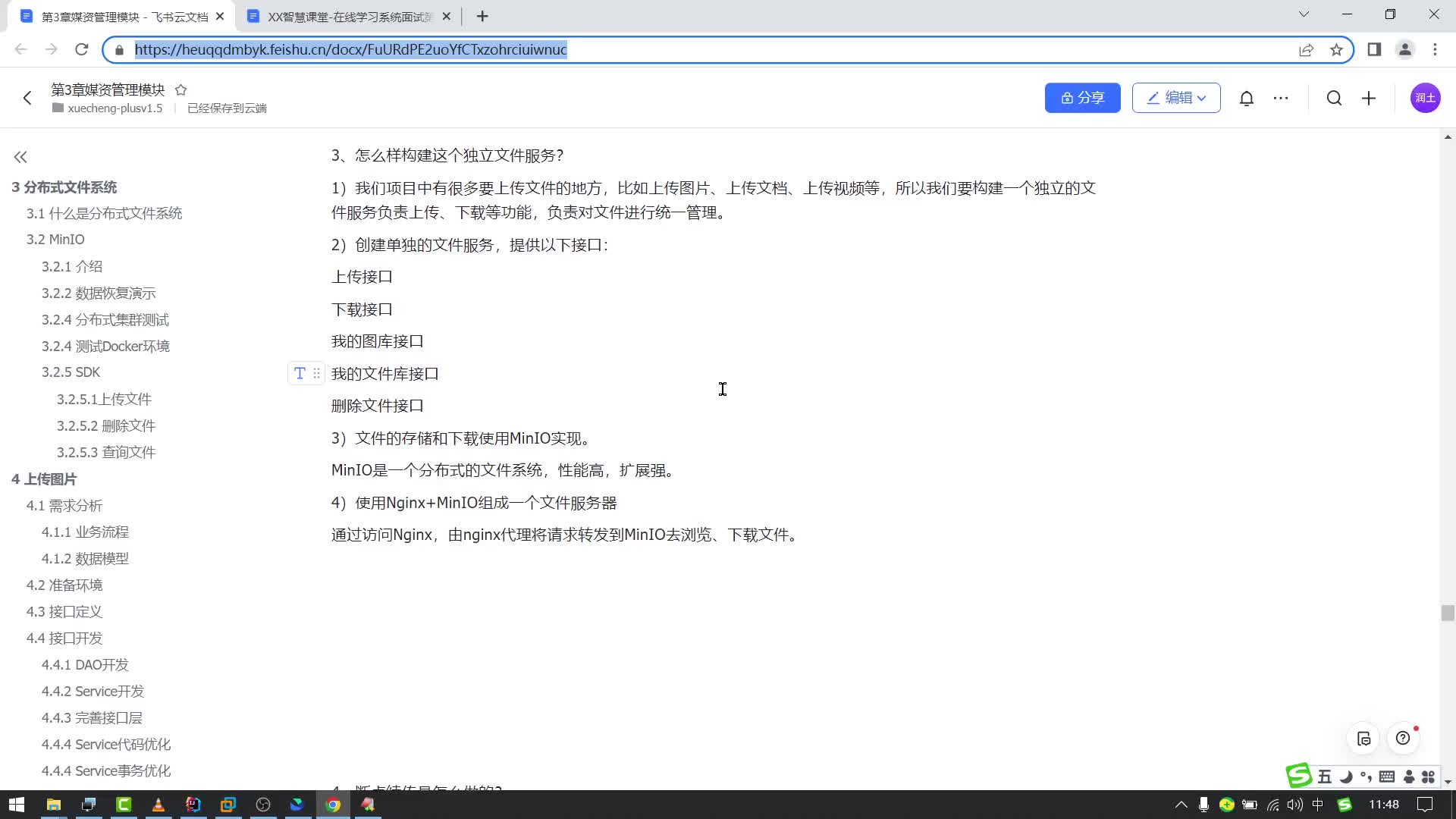Viewport: 1456px width, 819px height.
Task: Jump to 3.1 什么是分布式文件系统
Action: coord(104,213)
